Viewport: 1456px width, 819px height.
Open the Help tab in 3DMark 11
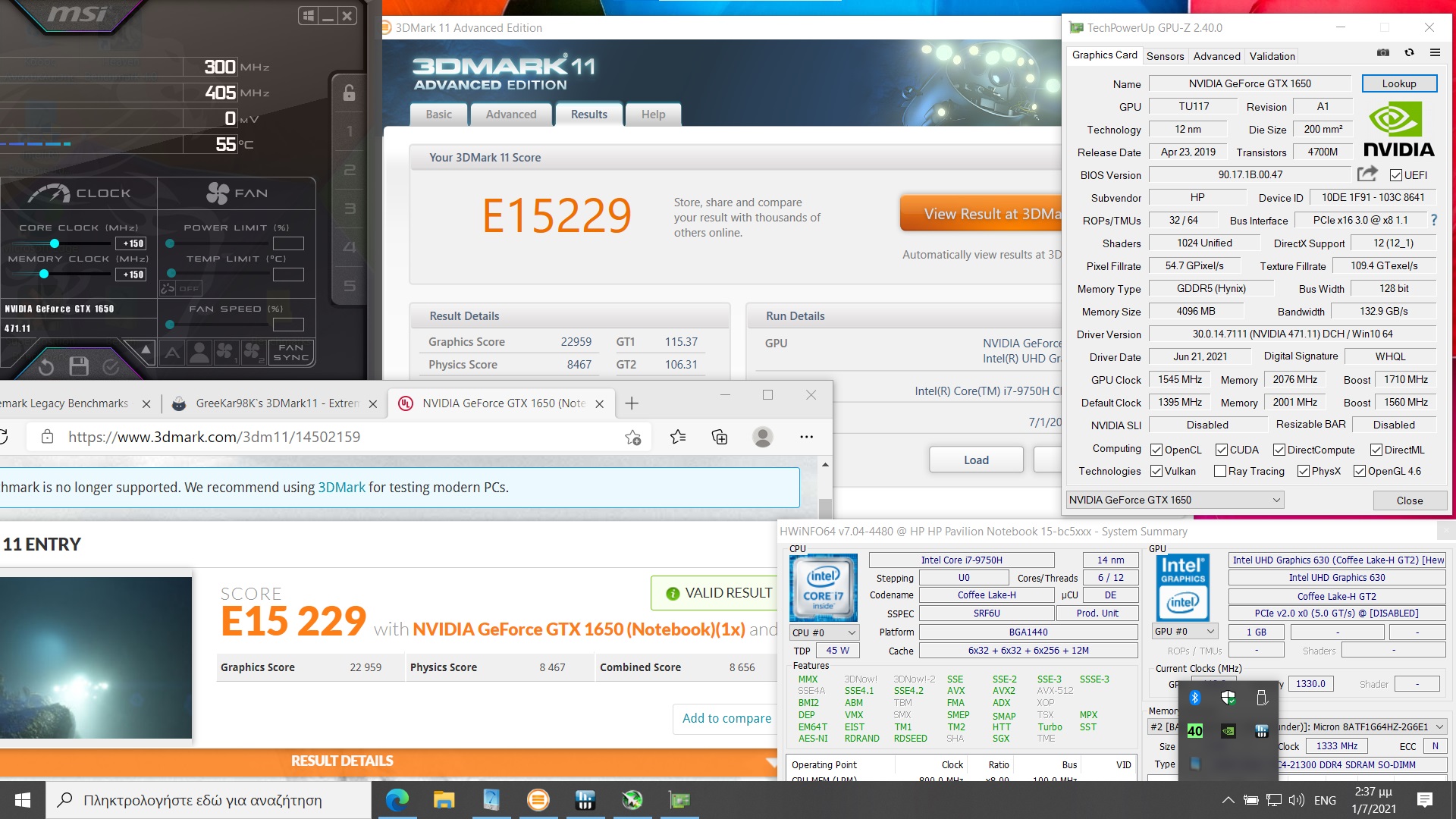[x=653, y=115]
